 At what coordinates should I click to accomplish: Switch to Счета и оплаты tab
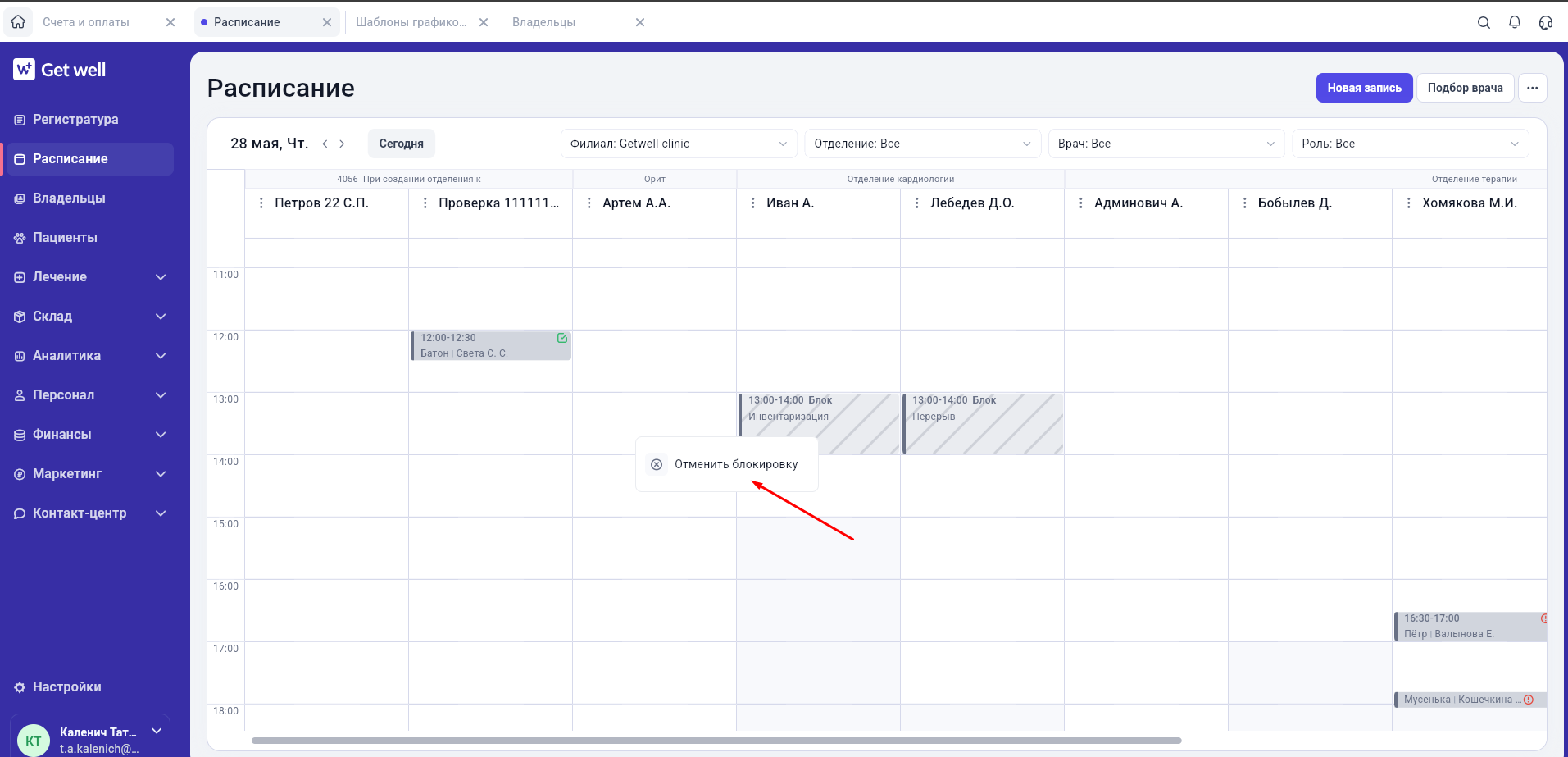pyautogui.click(x=86, y=23)
